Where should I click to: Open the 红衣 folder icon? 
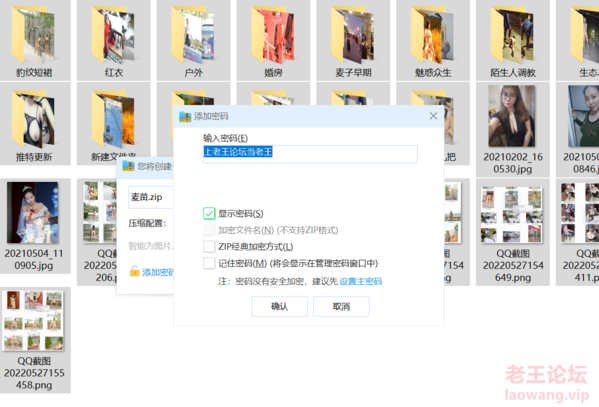point(113,35)
